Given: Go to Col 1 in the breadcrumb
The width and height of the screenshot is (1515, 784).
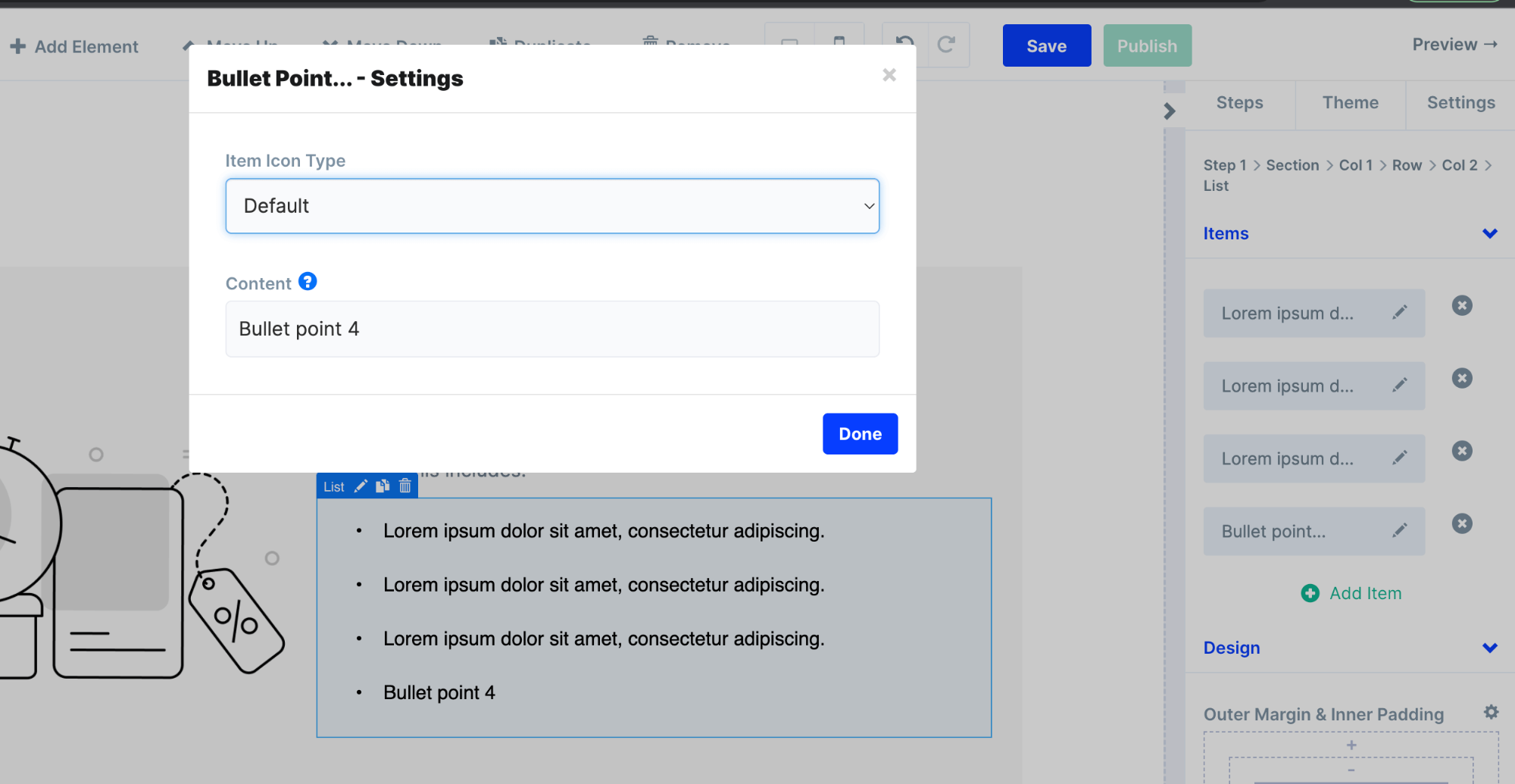Looking at the screenshot, I should pos(1355,165).
